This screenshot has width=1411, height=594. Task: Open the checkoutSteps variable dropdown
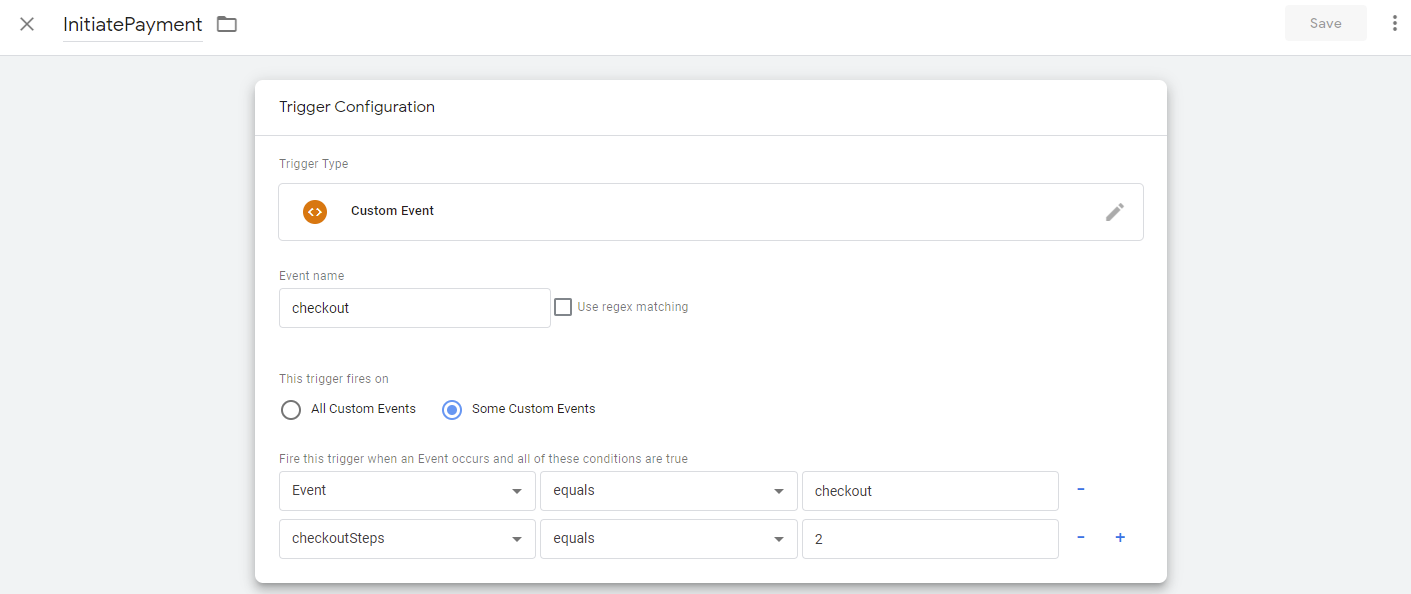407,539
